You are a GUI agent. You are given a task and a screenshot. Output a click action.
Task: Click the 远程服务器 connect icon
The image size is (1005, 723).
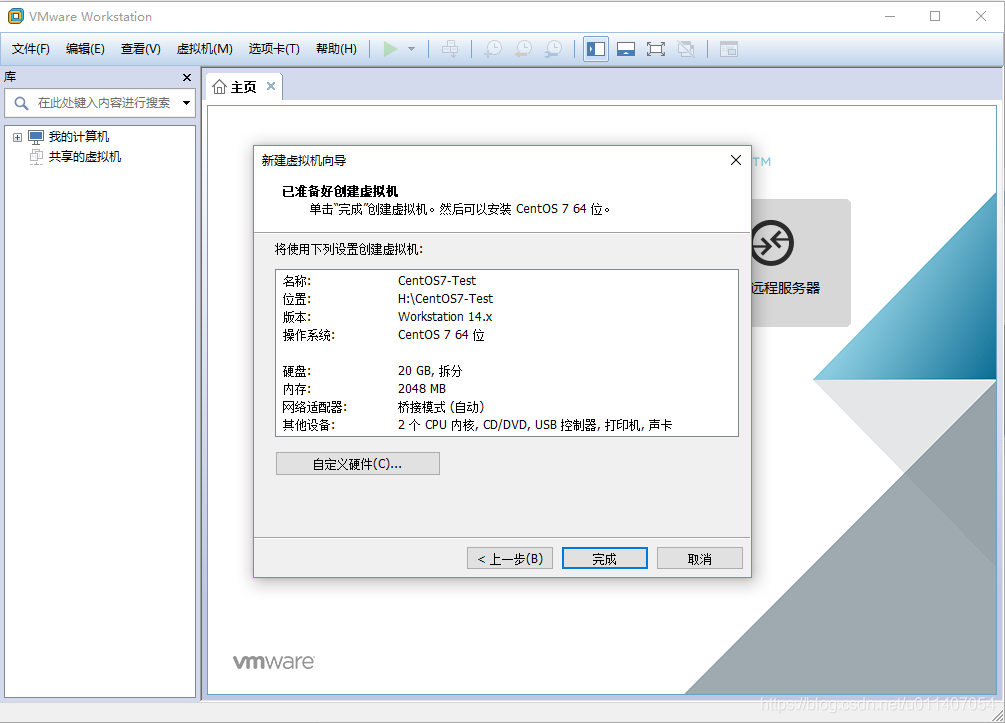[772, 243]
